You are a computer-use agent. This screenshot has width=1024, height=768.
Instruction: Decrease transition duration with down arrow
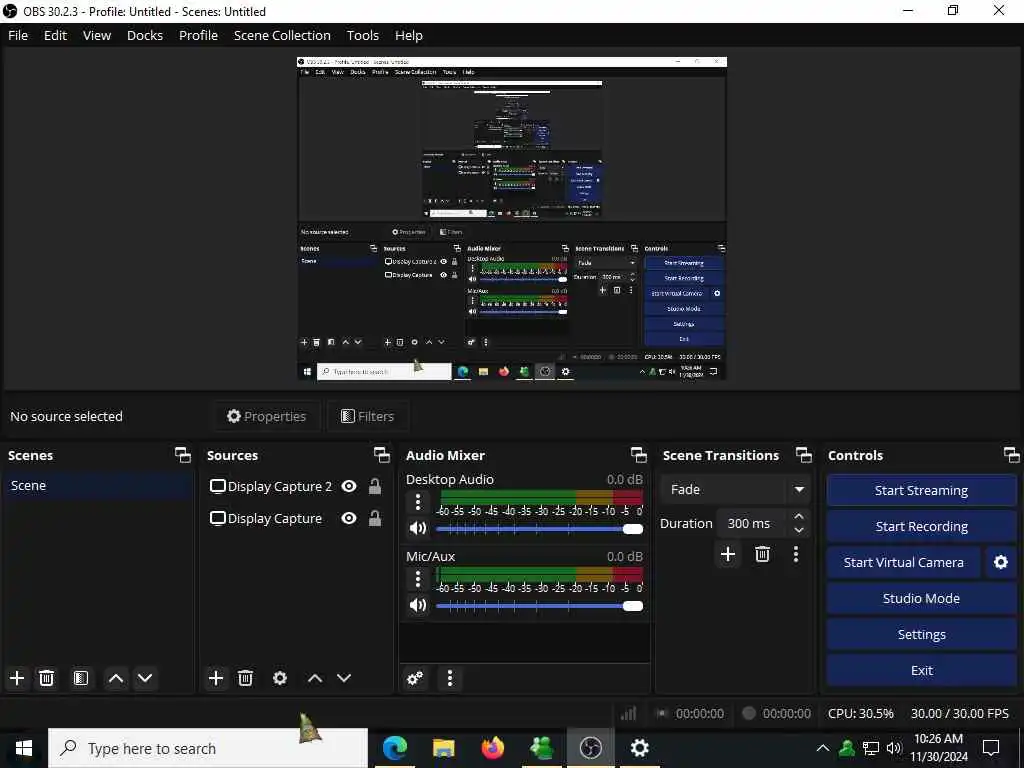pyautogui.click(x=799, y=530)
